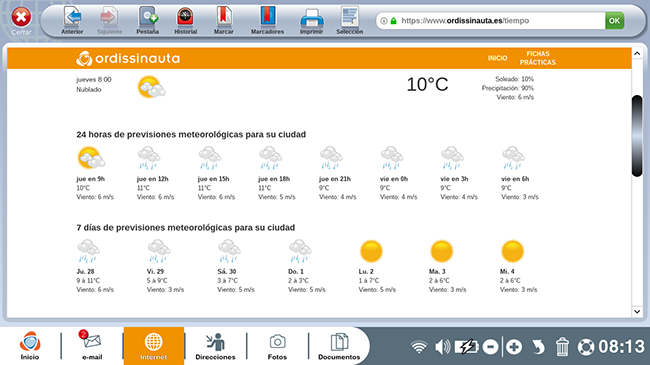Image resolution: width=650 pixels, height=365 pixels.
Task: Click the Sá. 30 rain icon
Action: click(229, 251)
